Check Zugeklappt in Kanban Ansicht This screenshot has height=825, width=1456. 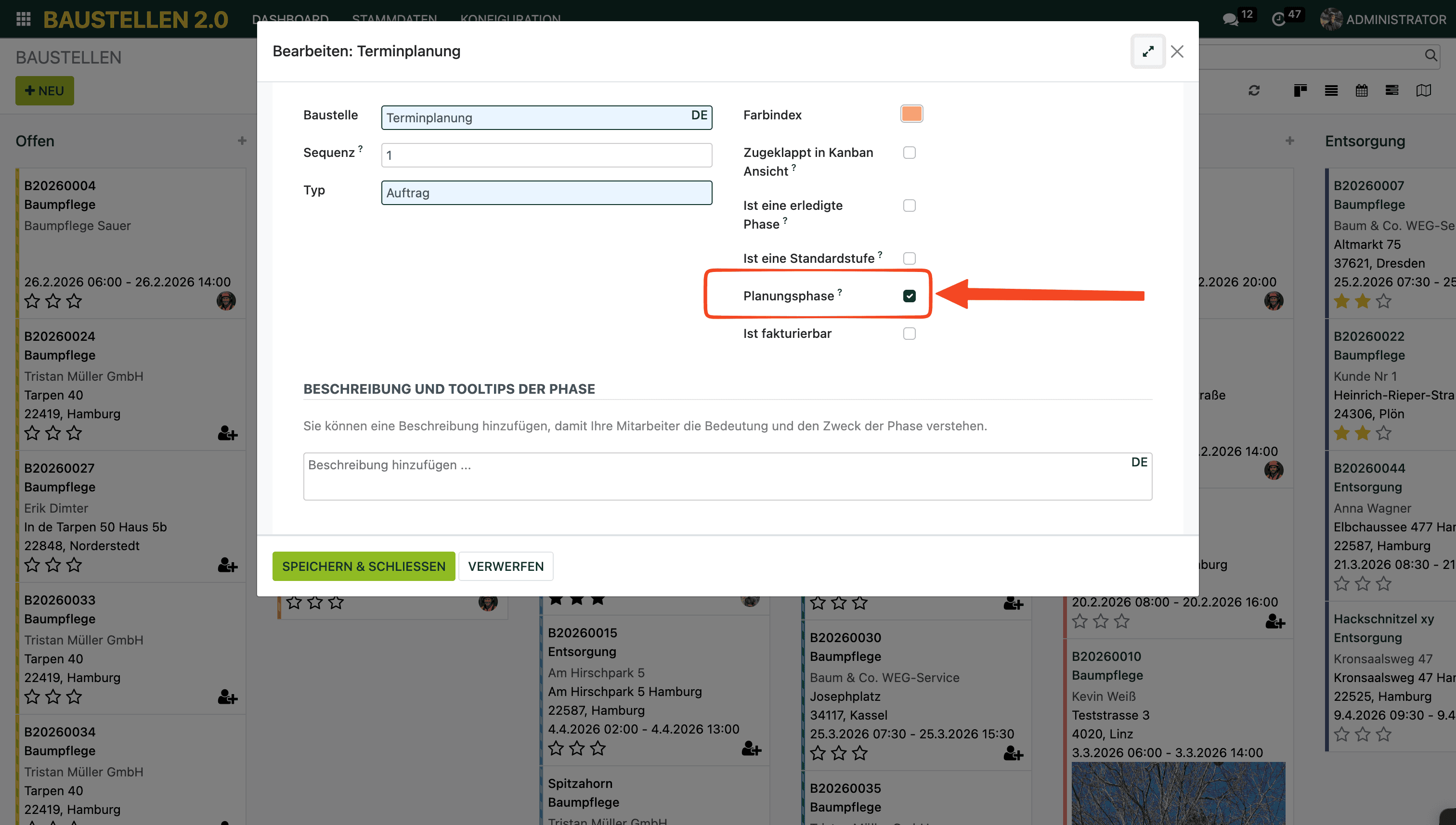[909, 153]
